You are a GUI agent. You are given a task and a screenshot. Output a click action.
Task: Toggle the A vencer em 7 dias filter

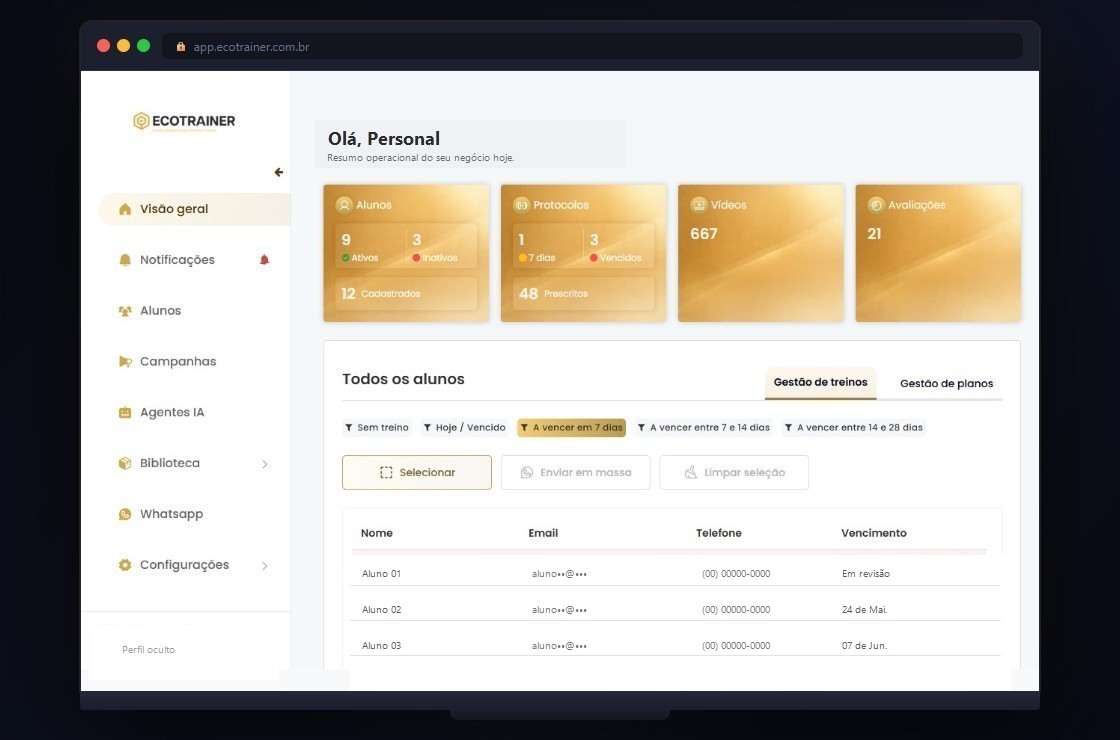(571, 428)
